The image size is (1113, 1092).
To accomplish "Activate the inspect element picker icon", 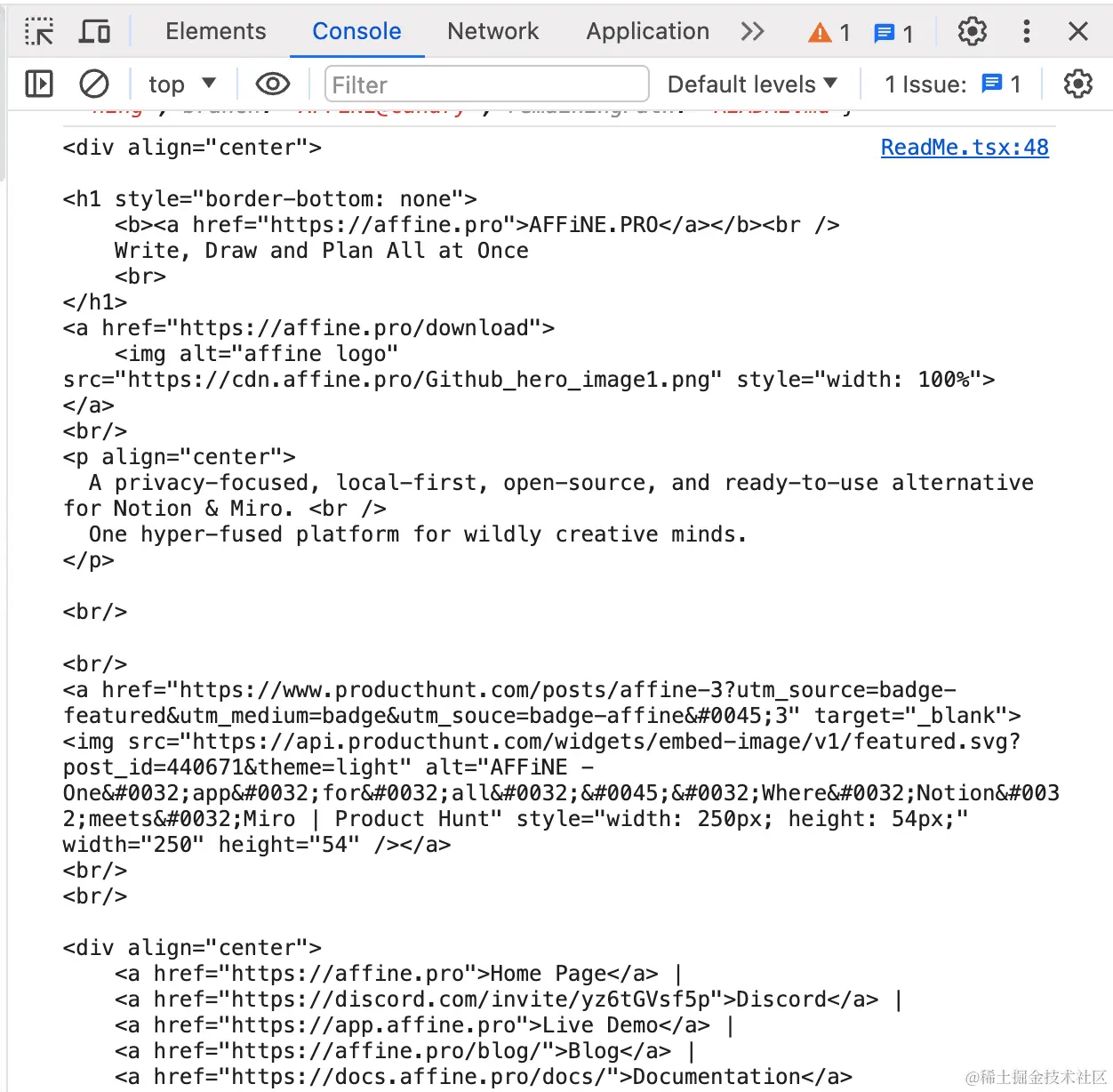I will [39, 31].
